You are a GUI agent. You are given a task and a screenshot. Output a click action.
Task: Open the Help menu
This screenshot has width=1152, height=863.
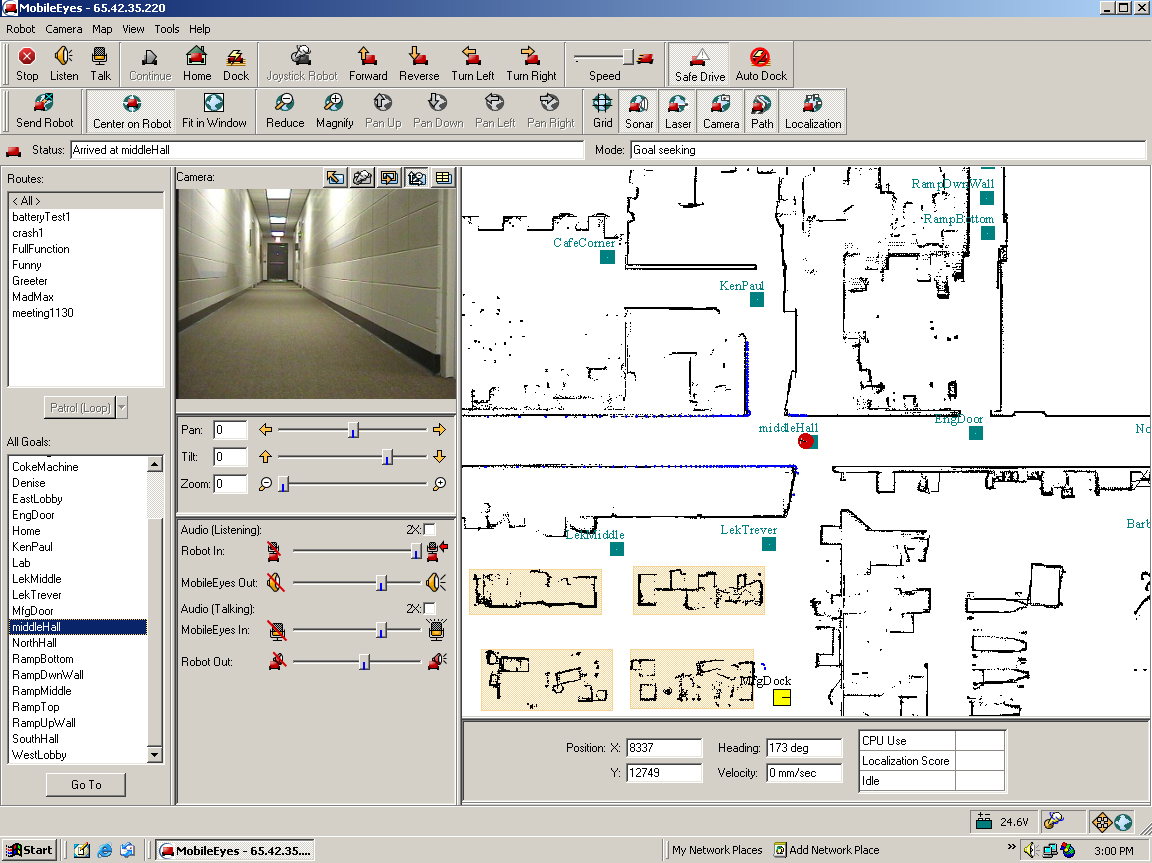point(200,29)
